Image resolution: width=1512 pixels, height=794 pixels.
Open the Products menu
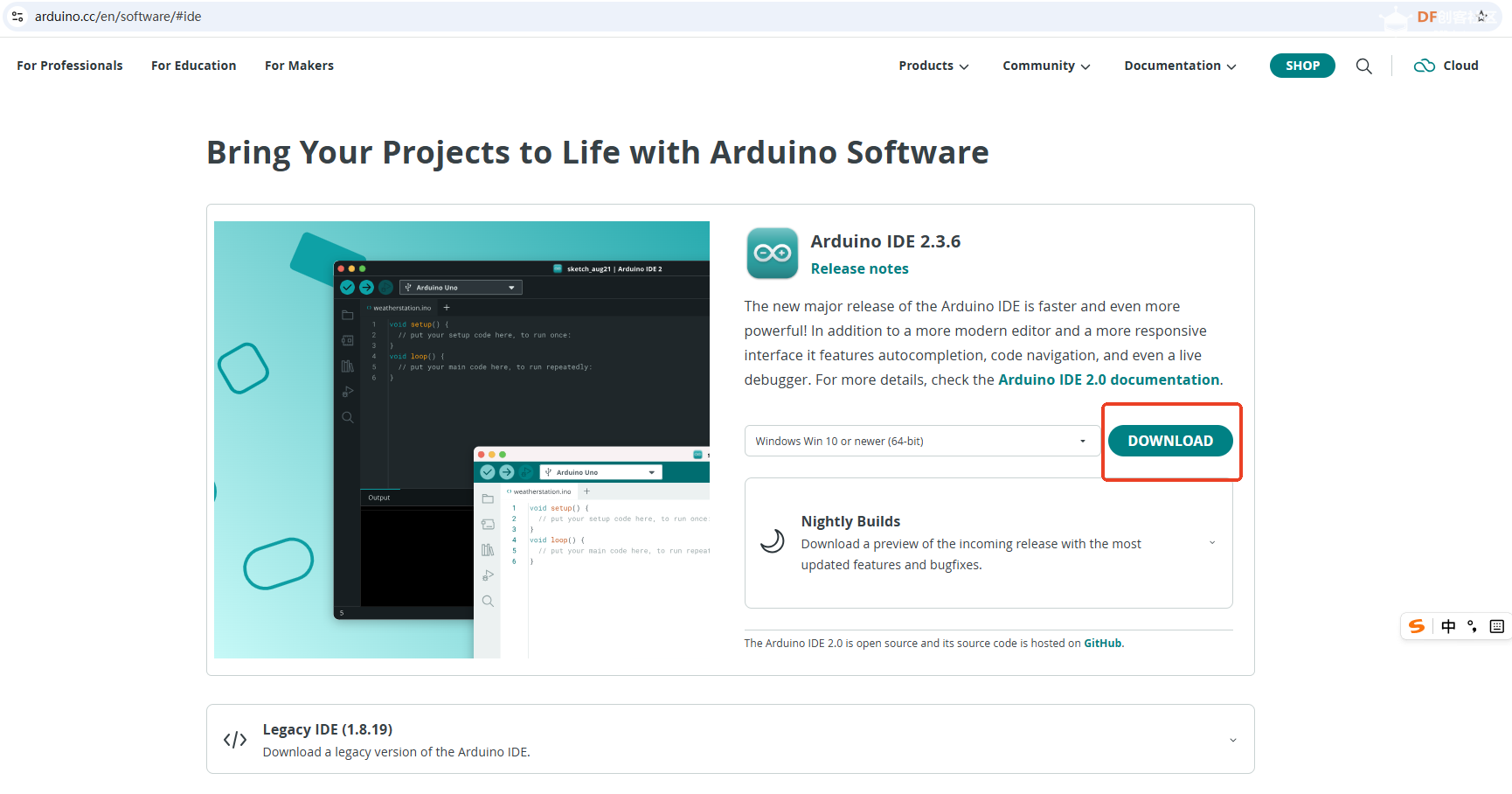coord(933,66)
